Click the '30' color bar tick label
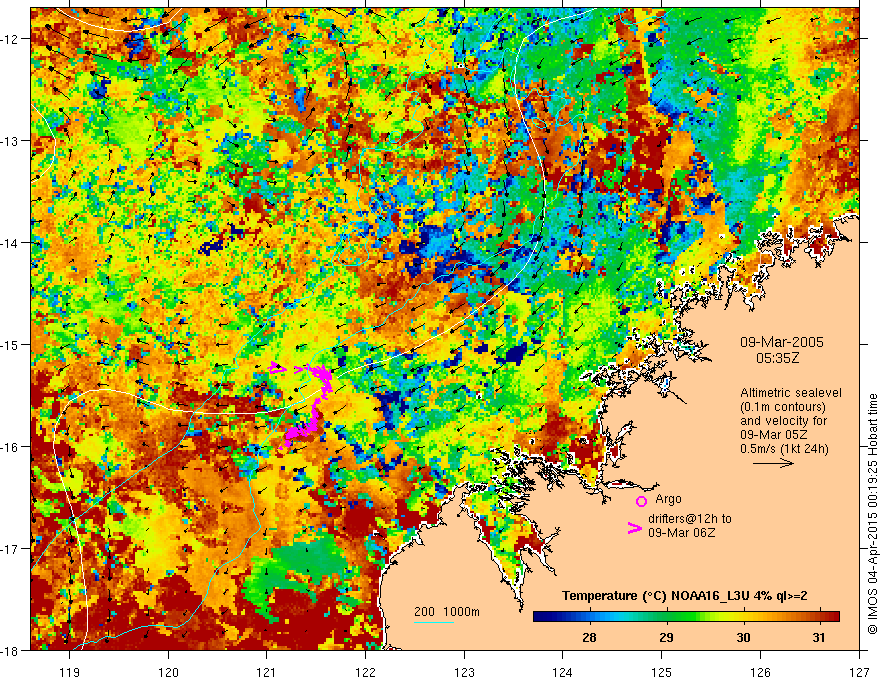 click(x=742, y=637)
